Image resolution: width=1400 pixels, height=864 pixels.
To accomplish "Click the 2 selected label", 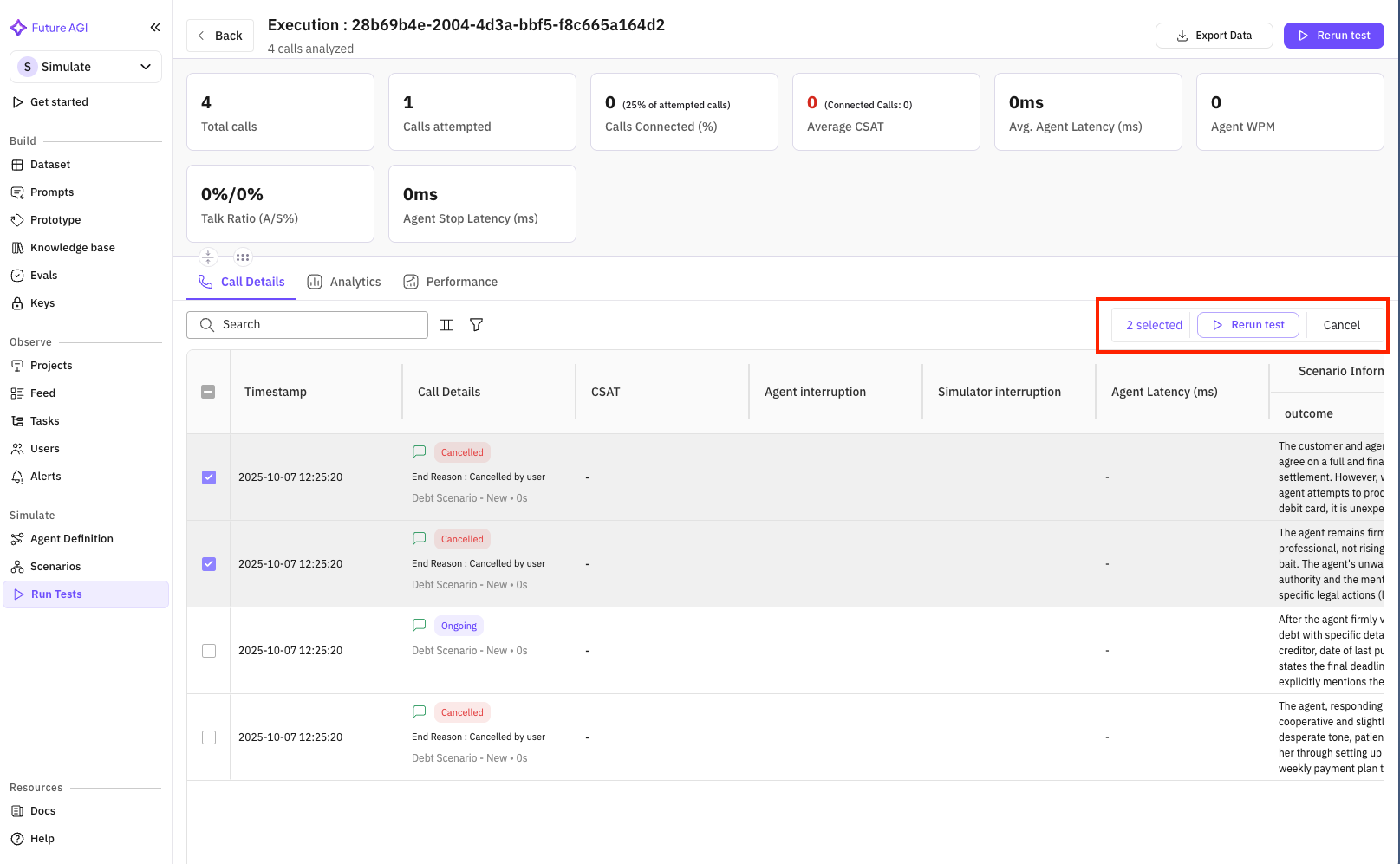I will pos(1154,325).
